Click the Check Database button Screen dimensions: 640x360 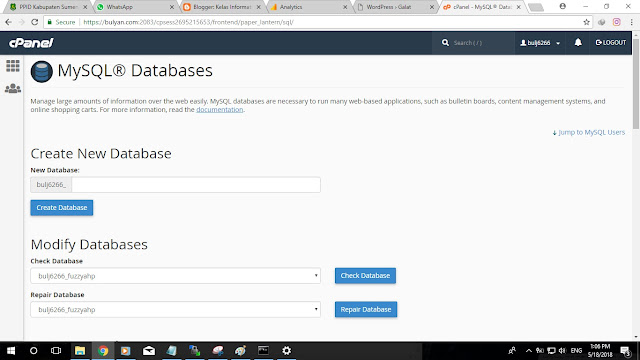click(x=365, y=276)
